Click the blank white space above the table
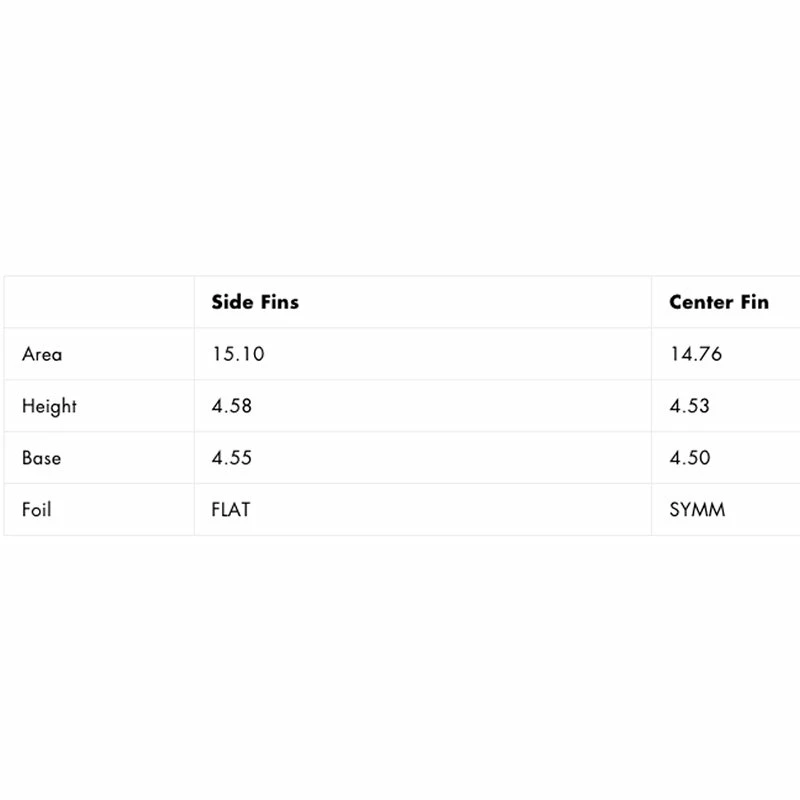This screenshot has height=800, width=800. (400, 140)
